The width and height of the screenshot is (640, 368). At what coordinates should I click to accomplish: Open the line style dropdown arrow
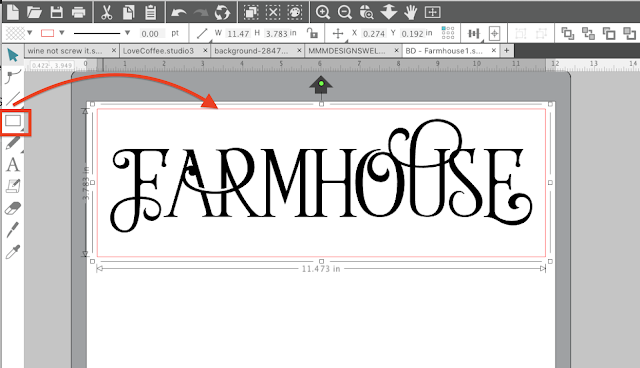coord(127,33)
